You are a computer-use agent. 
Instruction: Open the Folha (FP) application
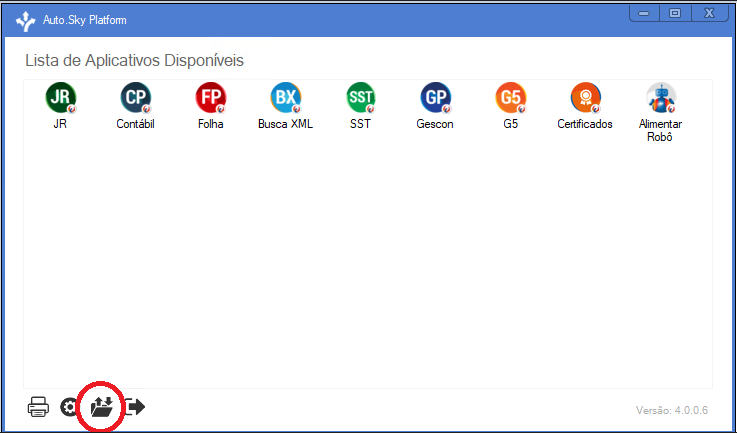coord(211,98)
